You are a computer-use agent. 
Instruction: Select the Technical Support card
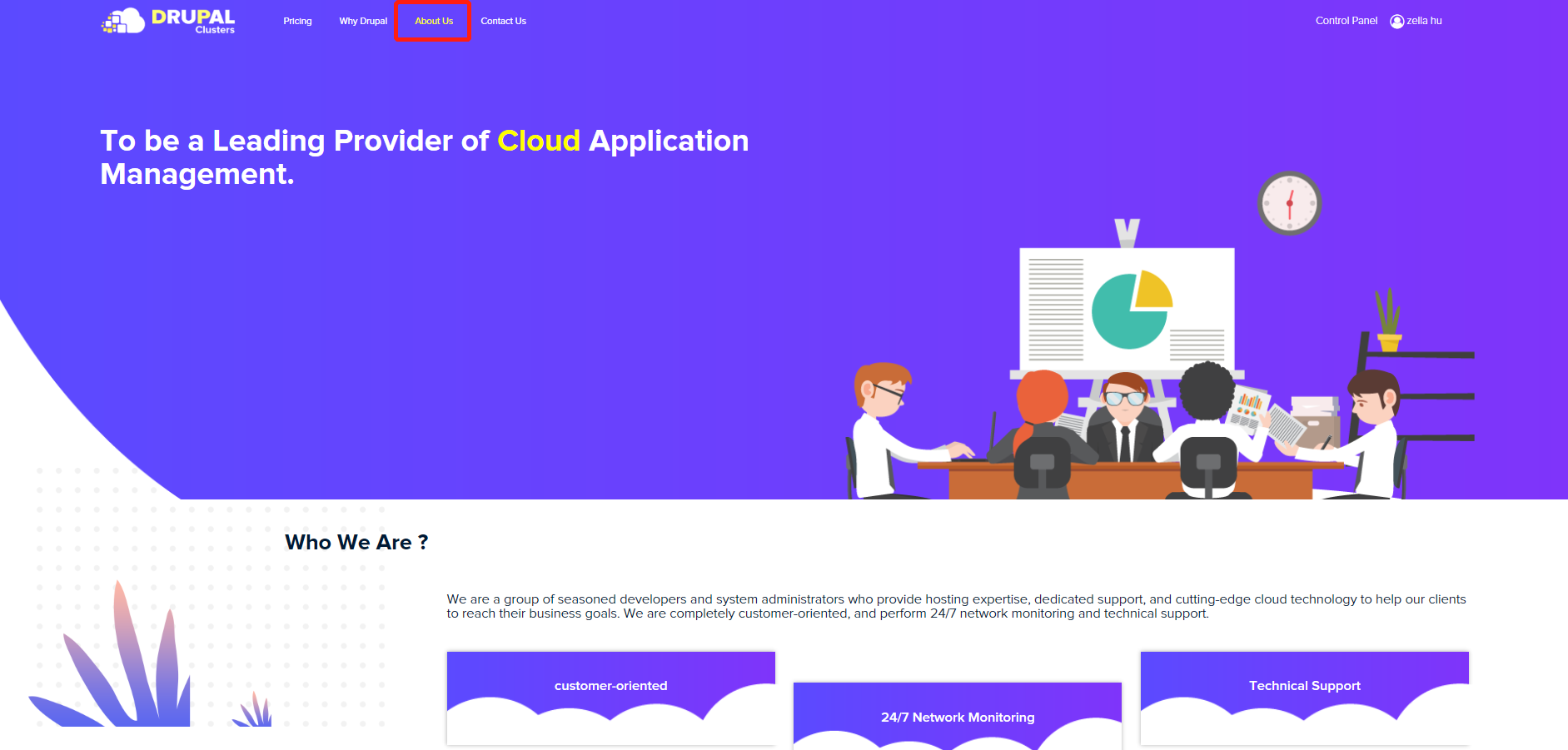1305,698
